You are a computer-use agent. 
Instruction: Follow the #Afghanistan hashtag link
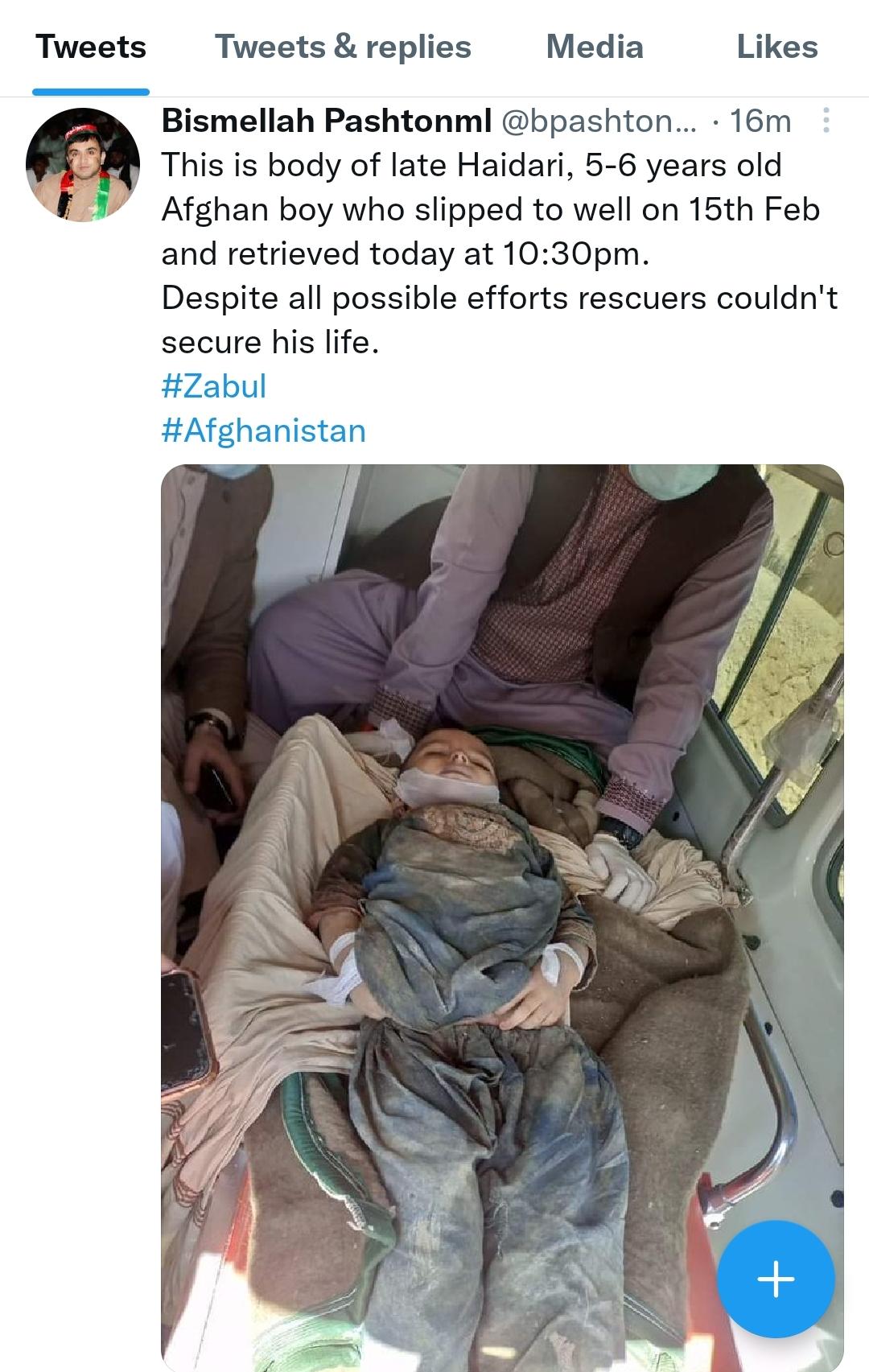(x=264, y=431)
